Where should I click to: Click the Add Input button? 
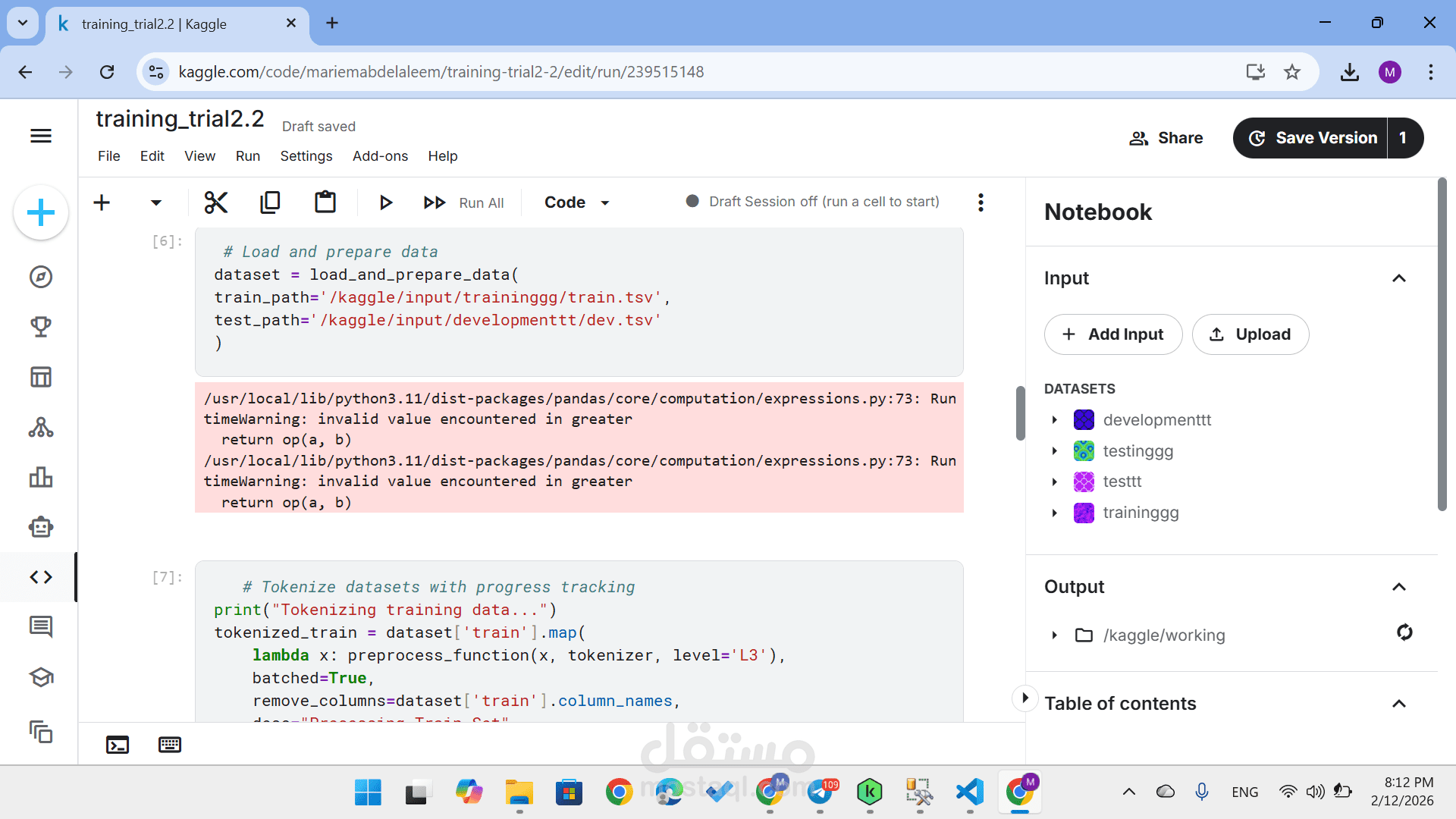[1112, 334]
